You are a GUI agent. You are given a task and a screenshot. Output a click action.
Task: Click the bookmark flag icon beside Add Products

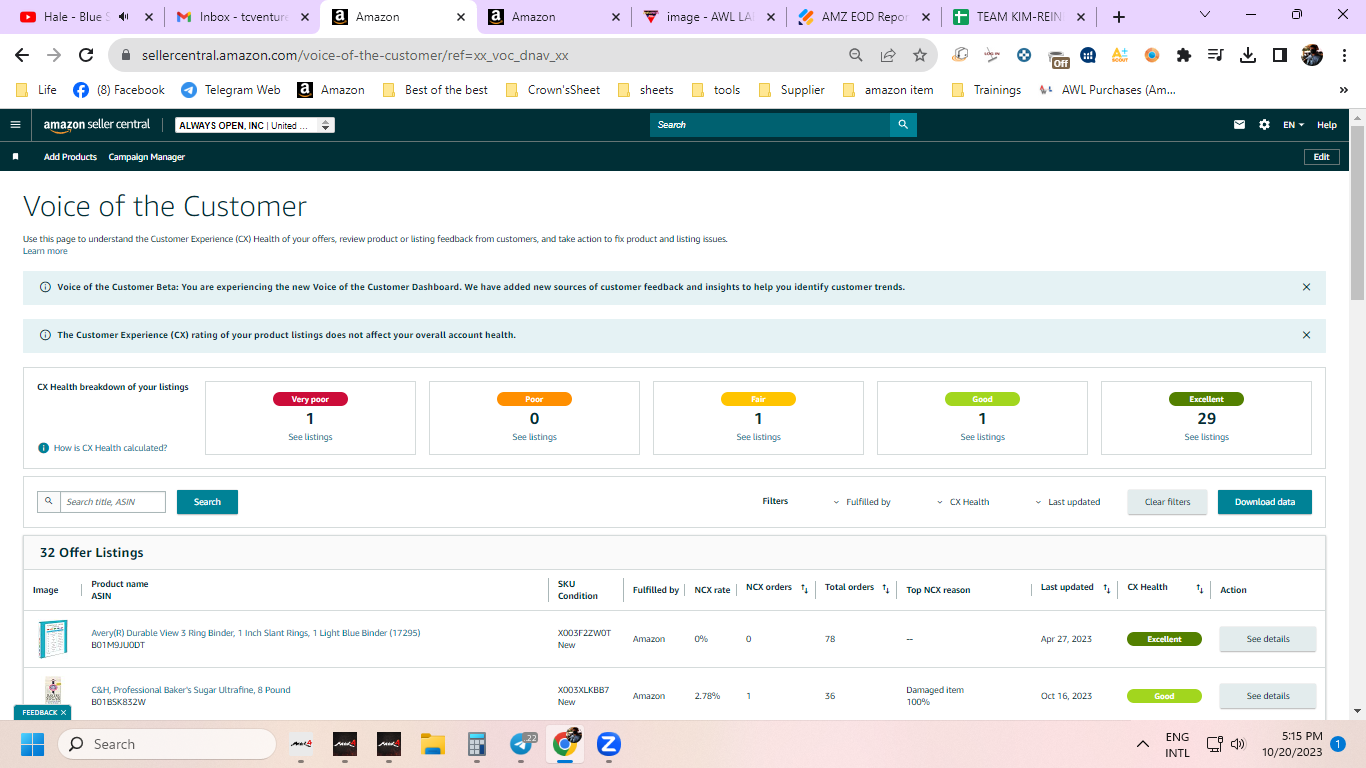pyautogui.click(x=15, y=157)
